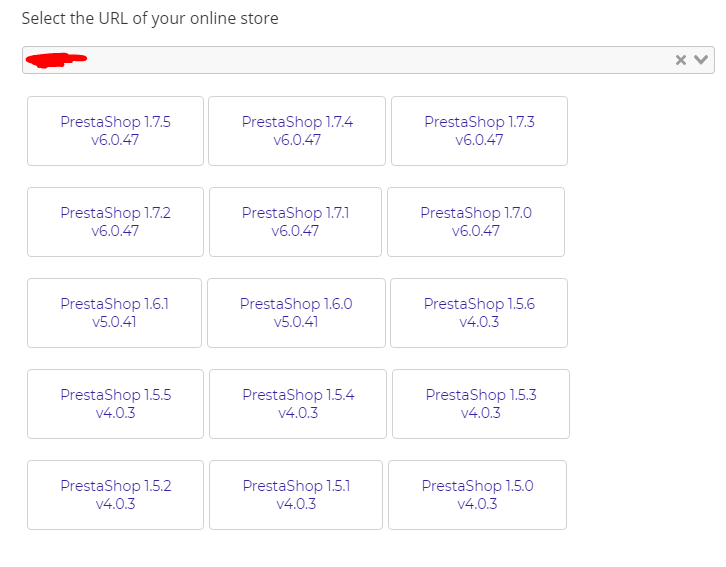This screenshot has width=726, height=567.
Task: Pick PrestaShop 1.7.3 version tile
Action: pyautogui.click(x=479, y=131)
